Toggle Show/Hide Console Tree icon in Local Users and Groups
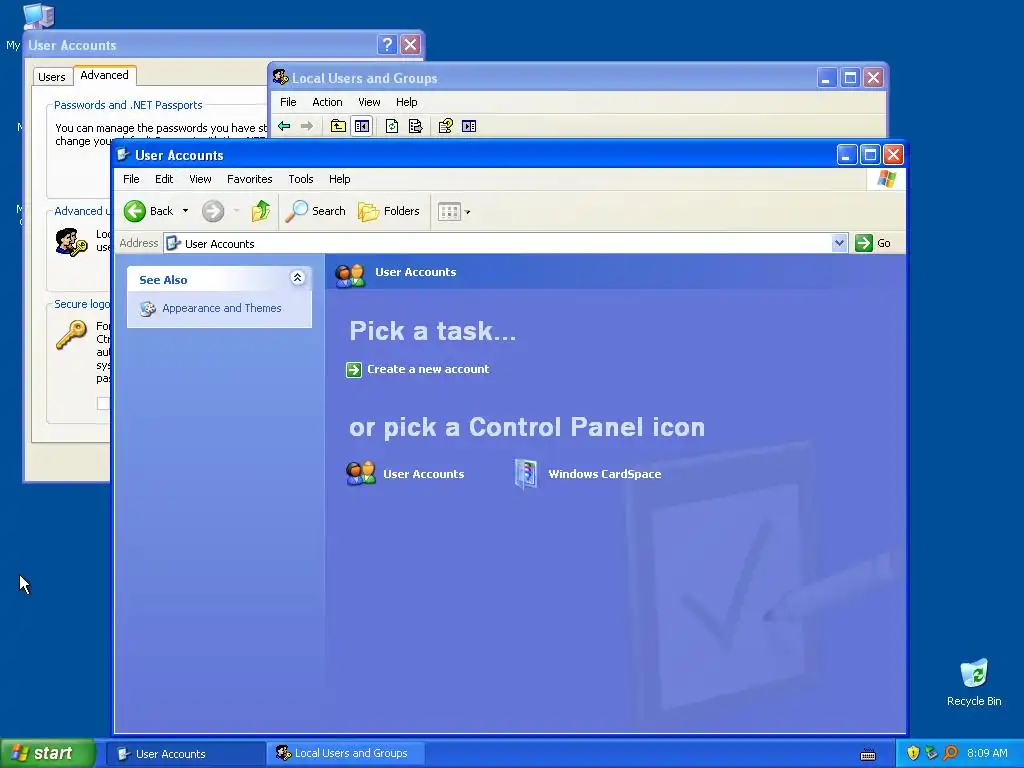 362,126
